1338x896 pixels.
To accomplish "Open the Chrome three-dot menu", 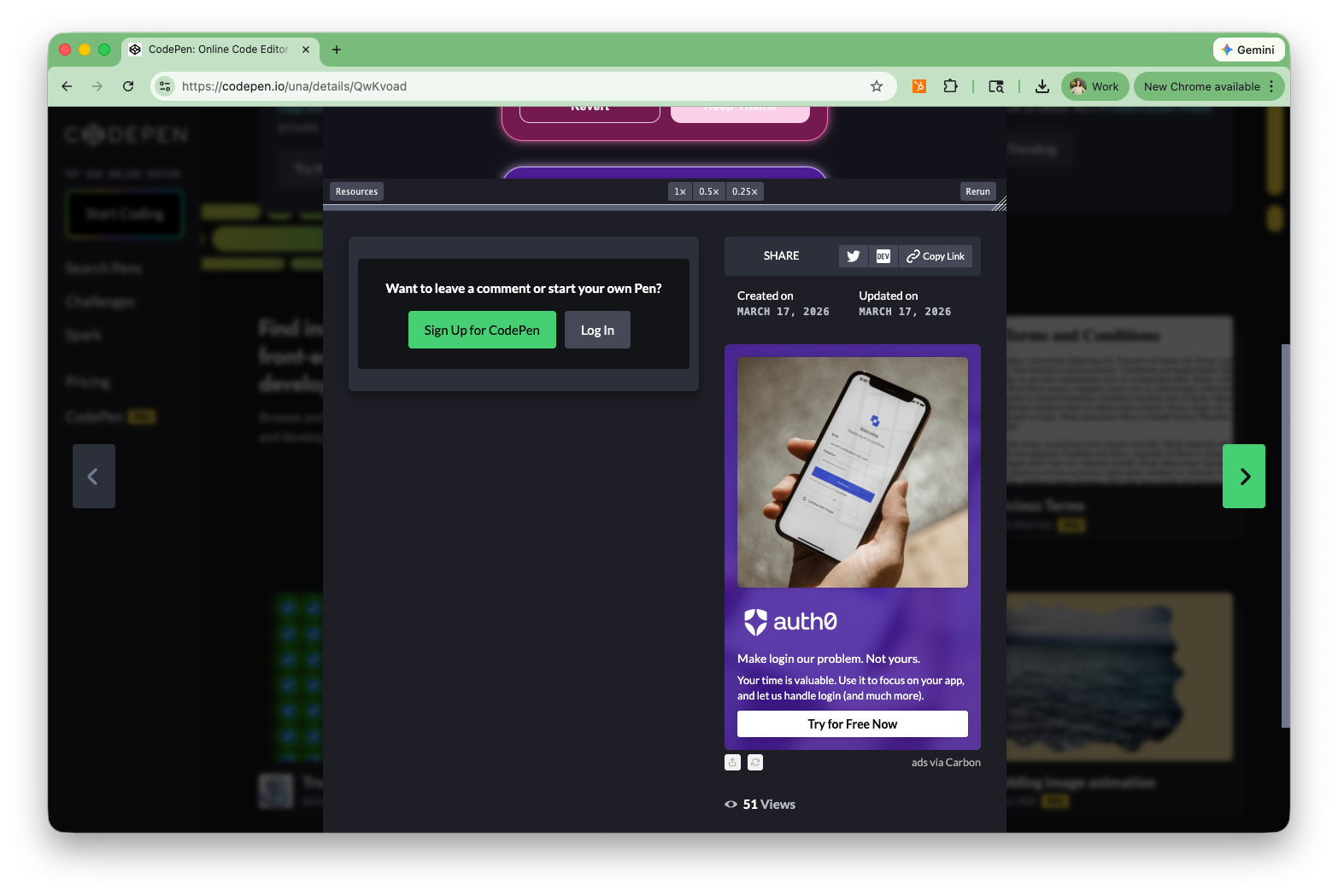I will [x=1271, y=86].
